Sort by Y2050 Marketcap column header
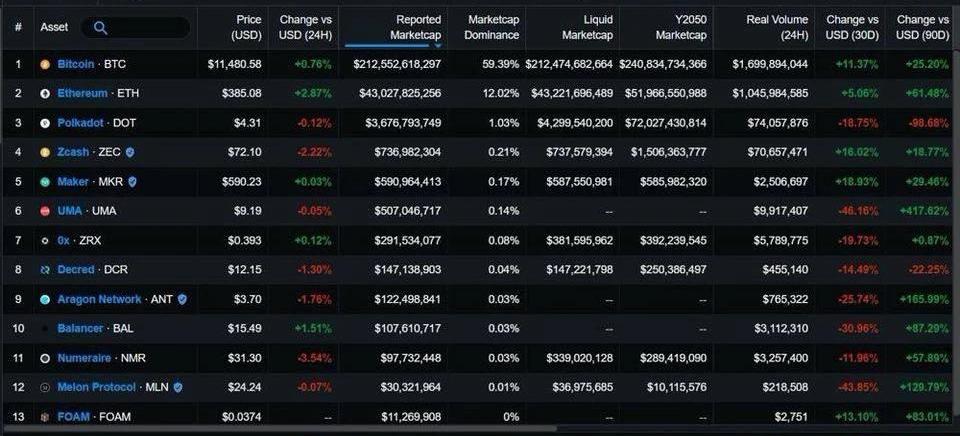 681,28
